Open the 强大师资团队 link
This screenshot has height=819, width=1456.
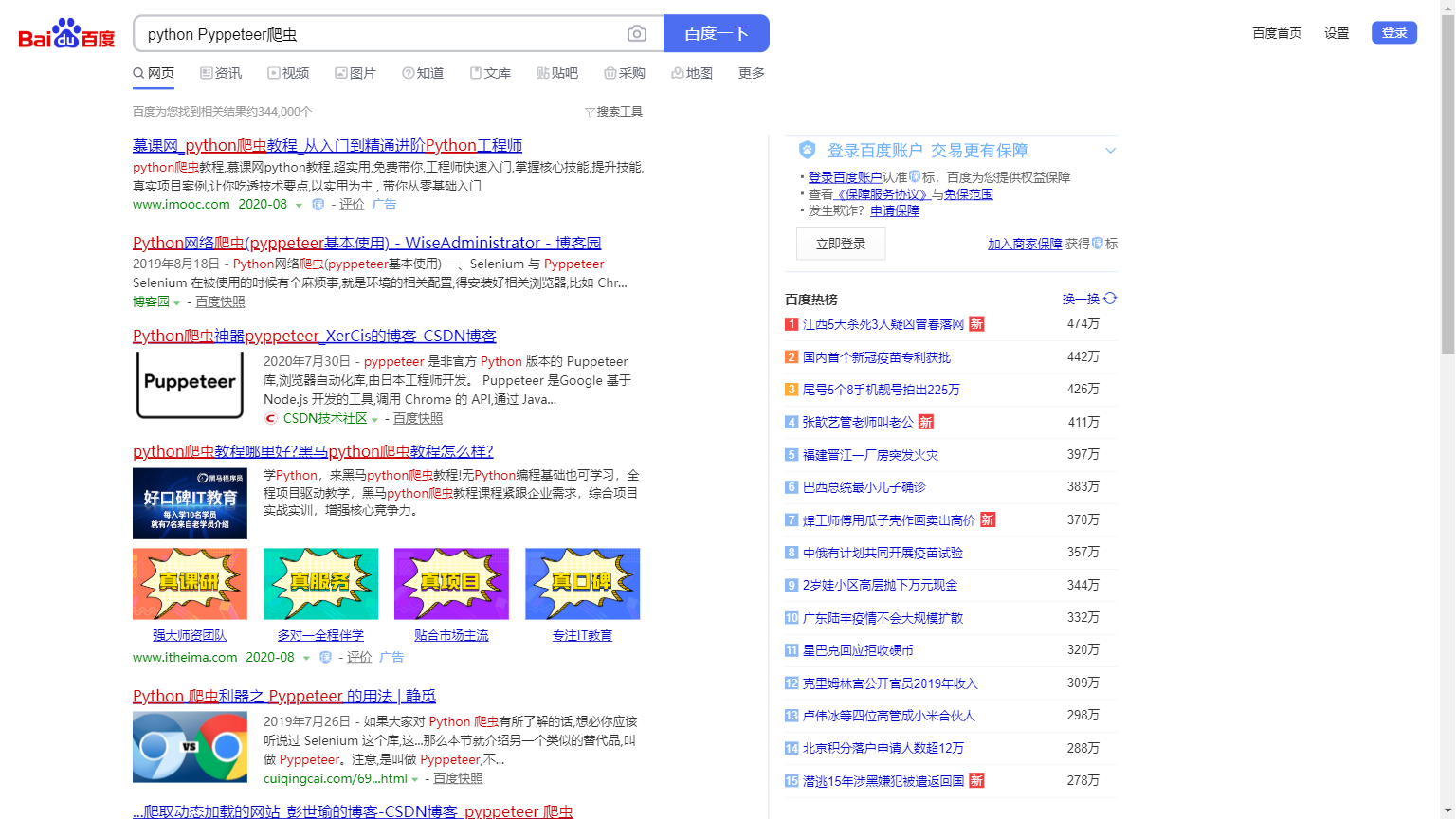190,635
